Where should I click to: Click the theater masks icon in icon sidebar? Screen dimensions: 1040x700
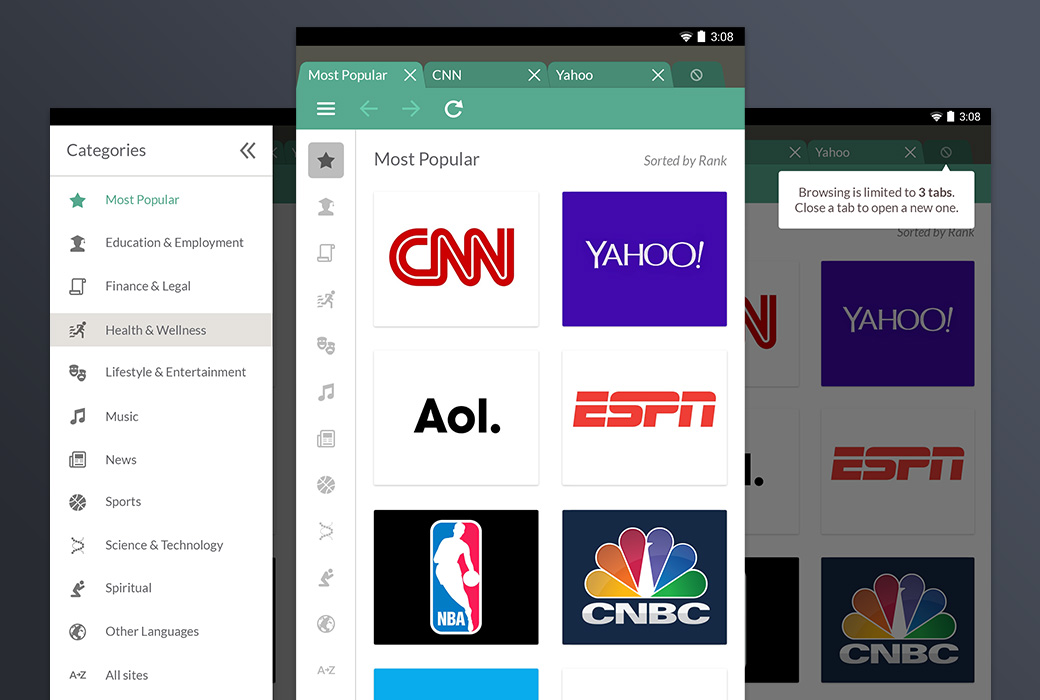[x=326, y=346]
